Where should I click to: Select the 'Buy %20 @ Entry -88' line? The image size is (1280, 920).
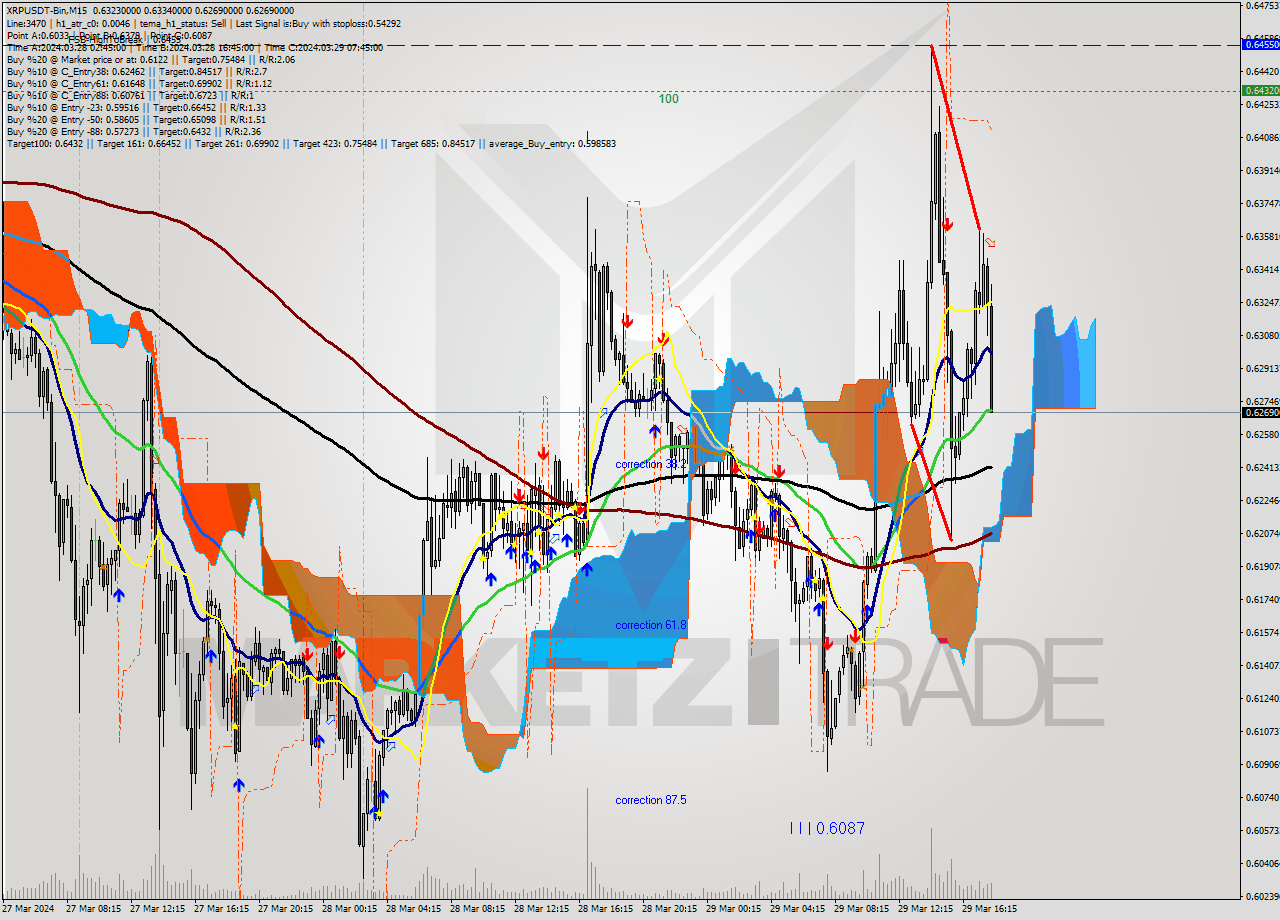134,131
